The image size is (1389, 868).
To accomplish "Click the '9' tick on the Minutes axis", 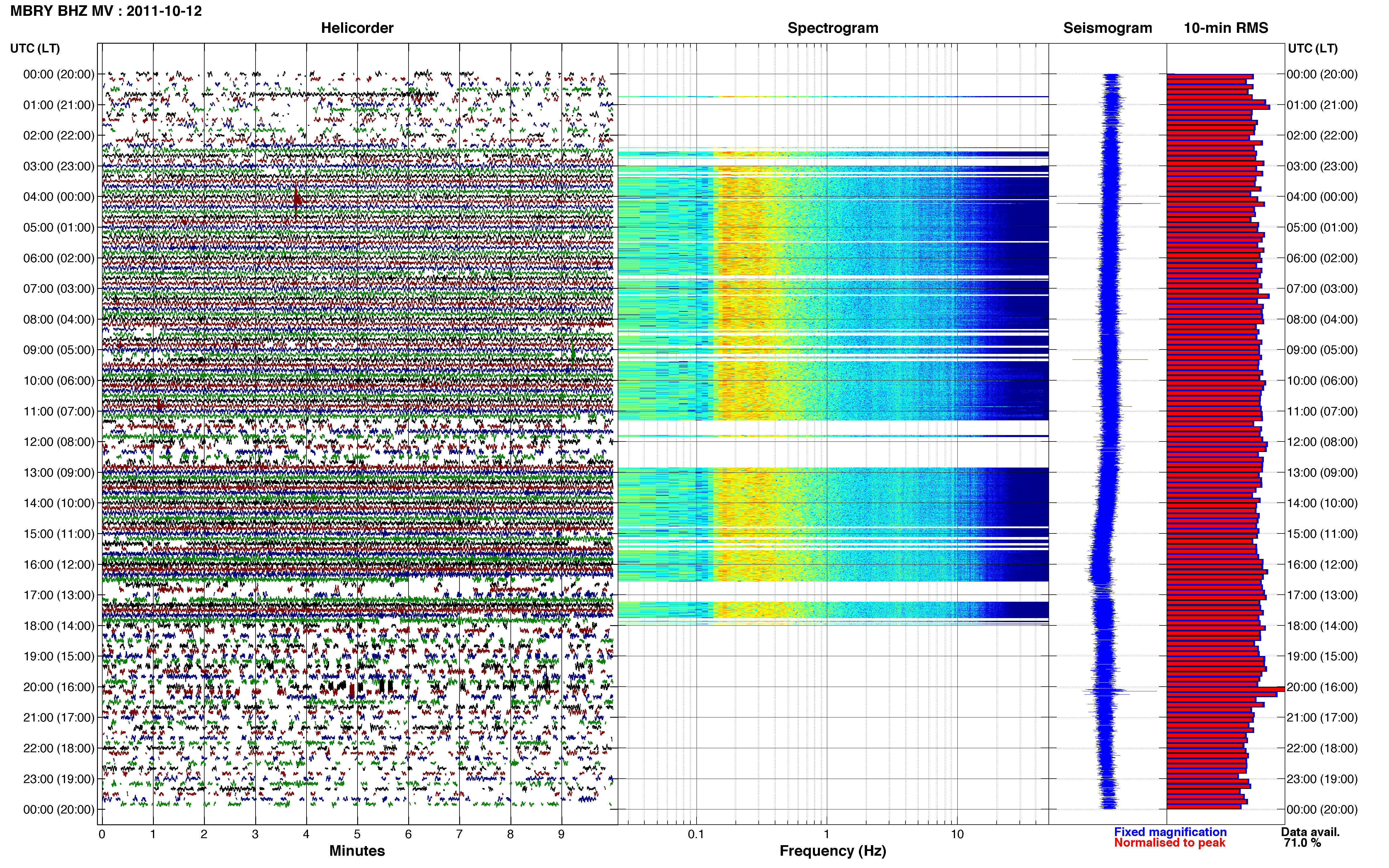I will [561, 835].
